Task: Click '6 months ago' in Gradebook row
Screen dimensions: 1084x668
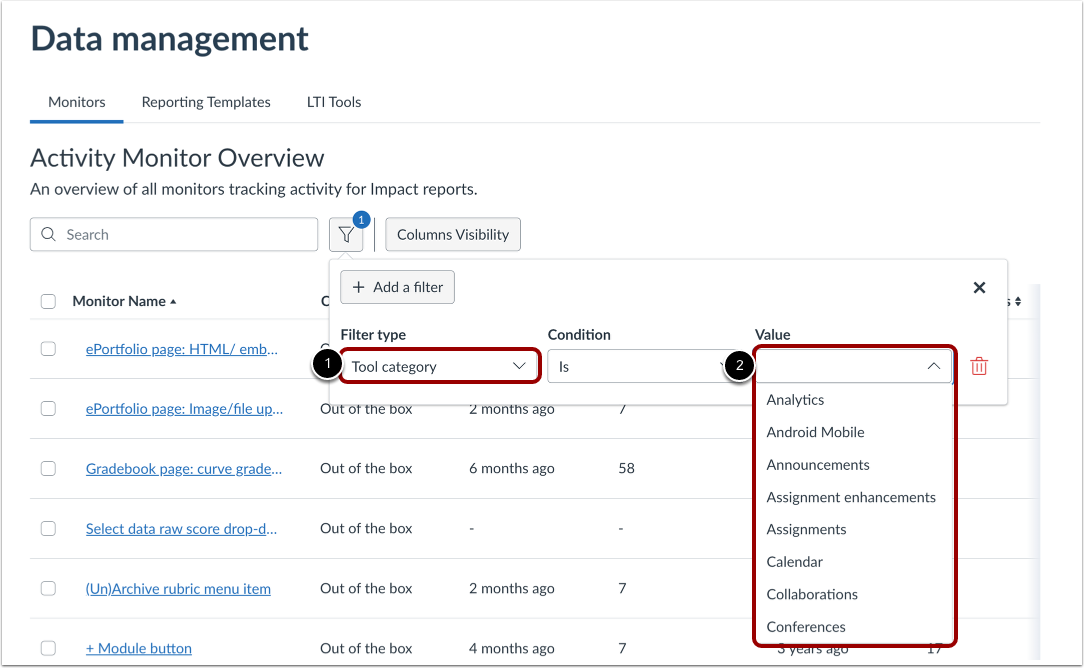Action: [x=512, y=468]
